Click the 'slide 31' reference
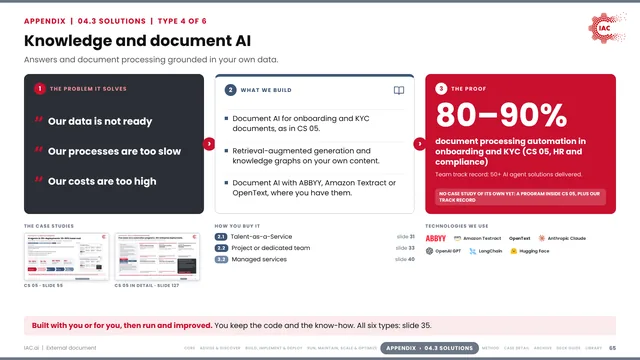640x360 pixels. [405, 237]
